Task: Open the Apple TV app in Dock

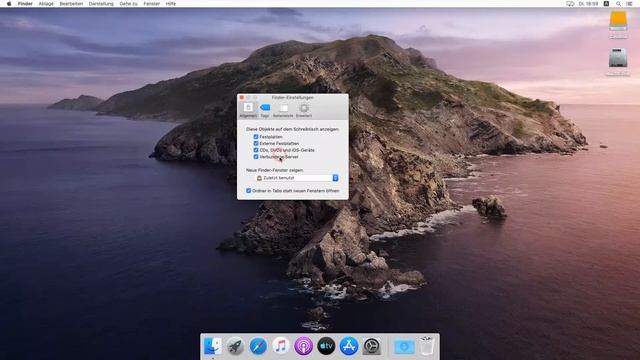Action: click(x=326, y=347)
